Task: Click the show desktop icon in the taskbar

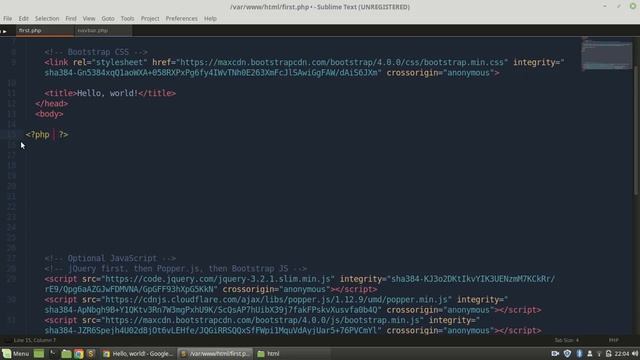Action: 39,353
